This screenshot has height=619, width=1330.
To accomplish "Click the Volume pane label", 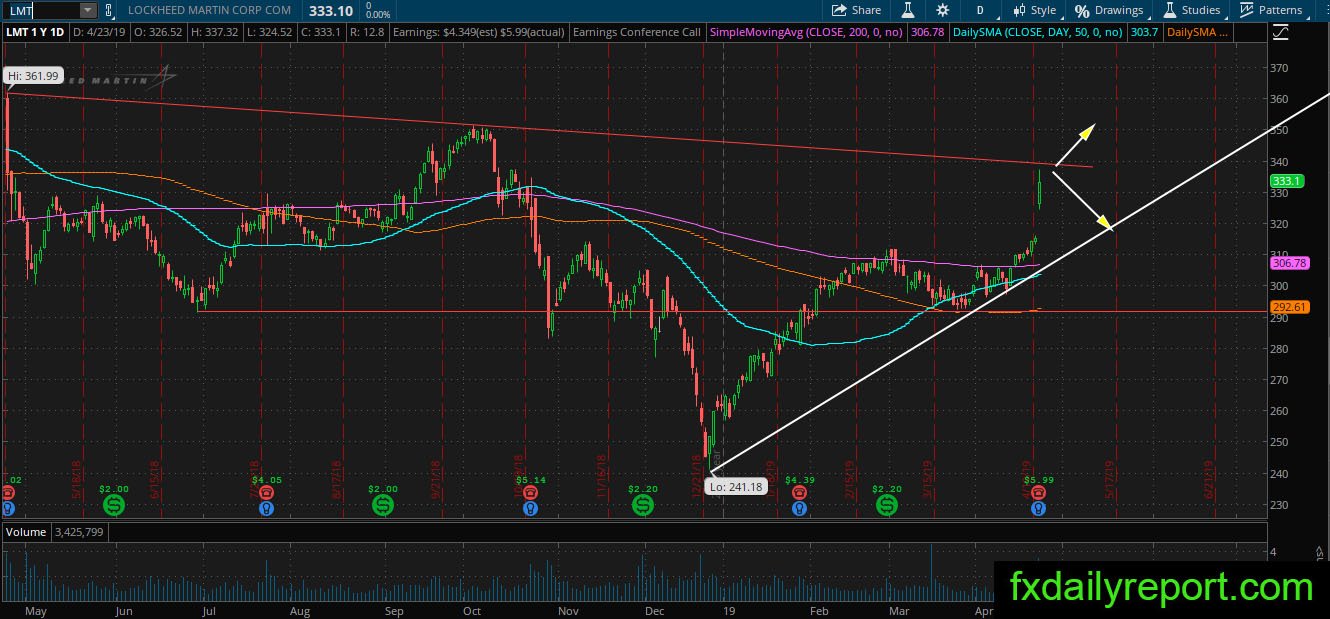I will pyautogui.click(x=25, y=532).
